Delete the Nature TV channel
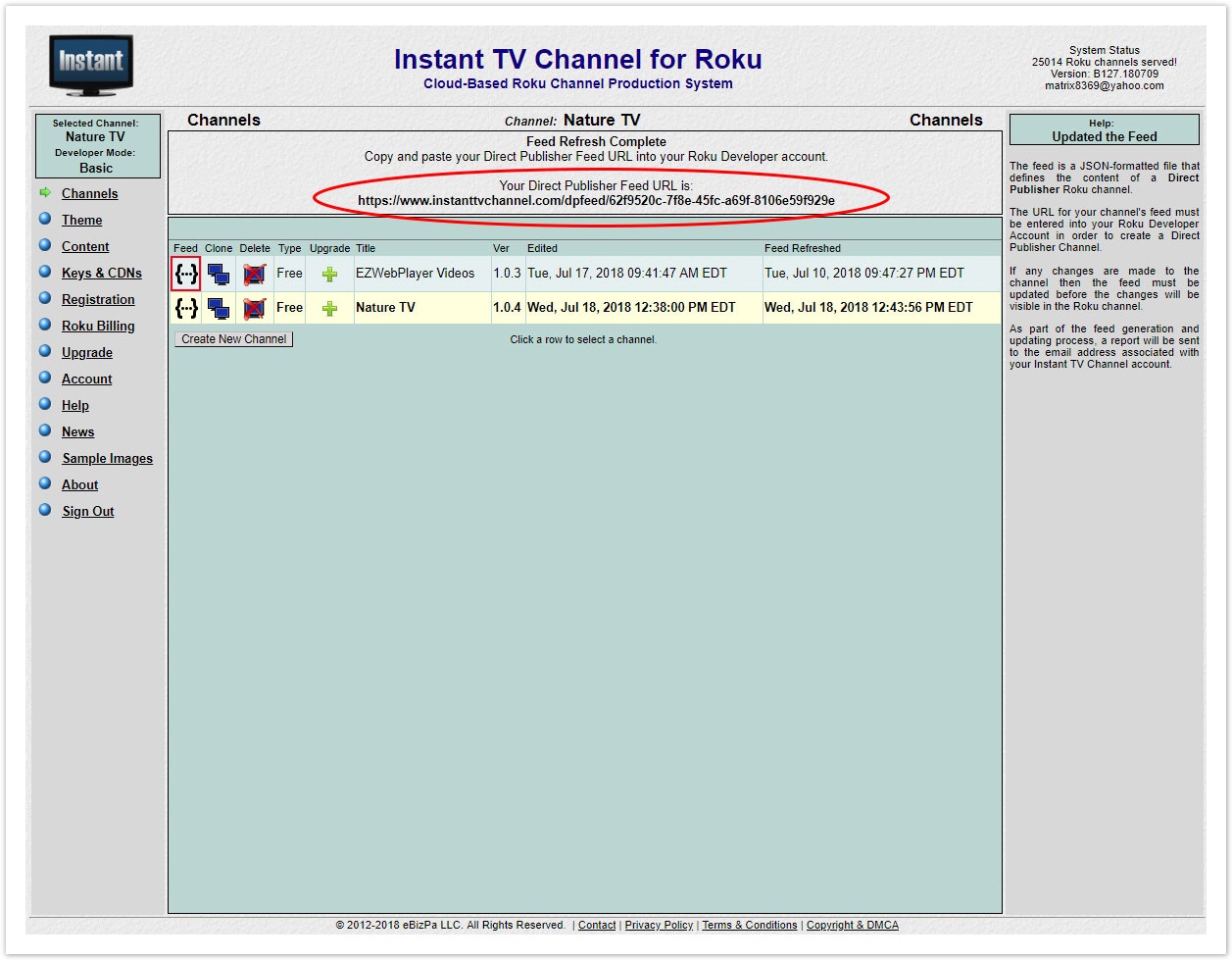This screenshot has height=960, width=1232. [255, 308]
